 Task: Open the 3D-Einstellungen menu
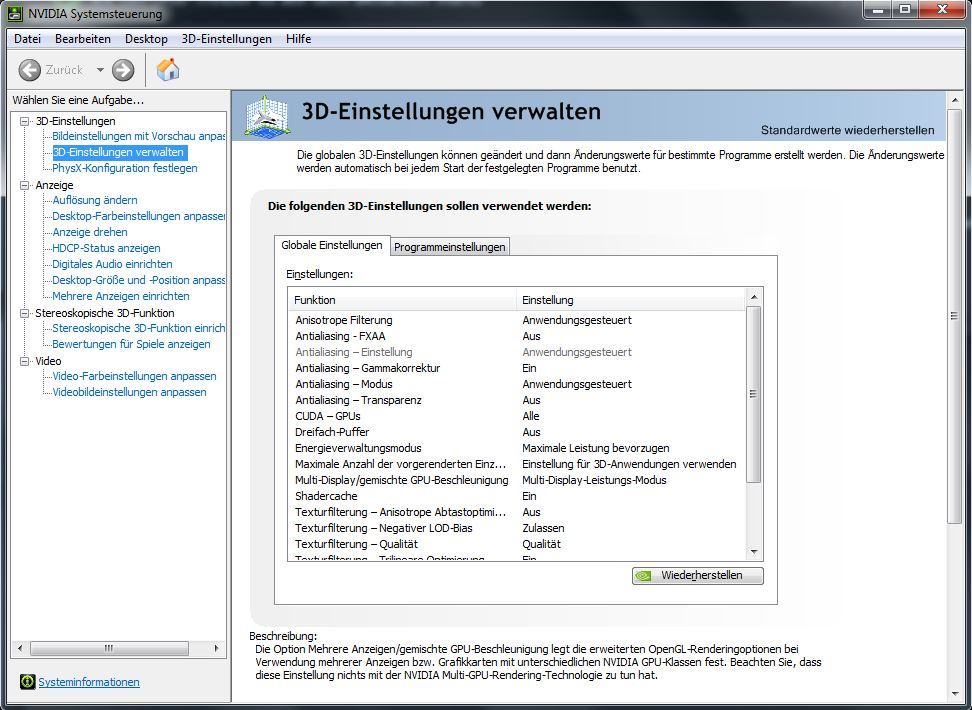point(227,38)
